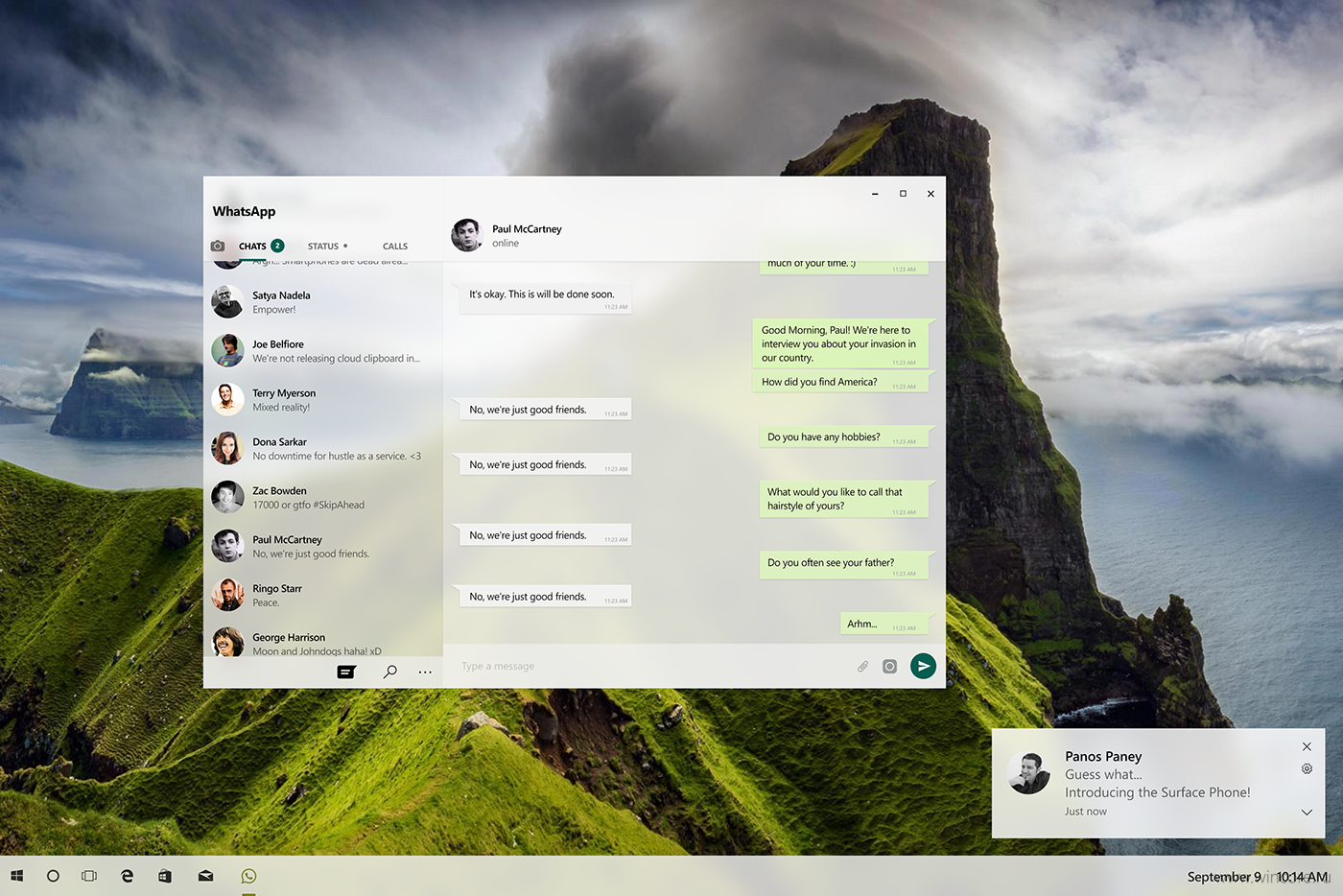This screenshot has height=896, width=1343.
Task: Click the Paul McCartney name in header
Action: click(x=527, y=229)
